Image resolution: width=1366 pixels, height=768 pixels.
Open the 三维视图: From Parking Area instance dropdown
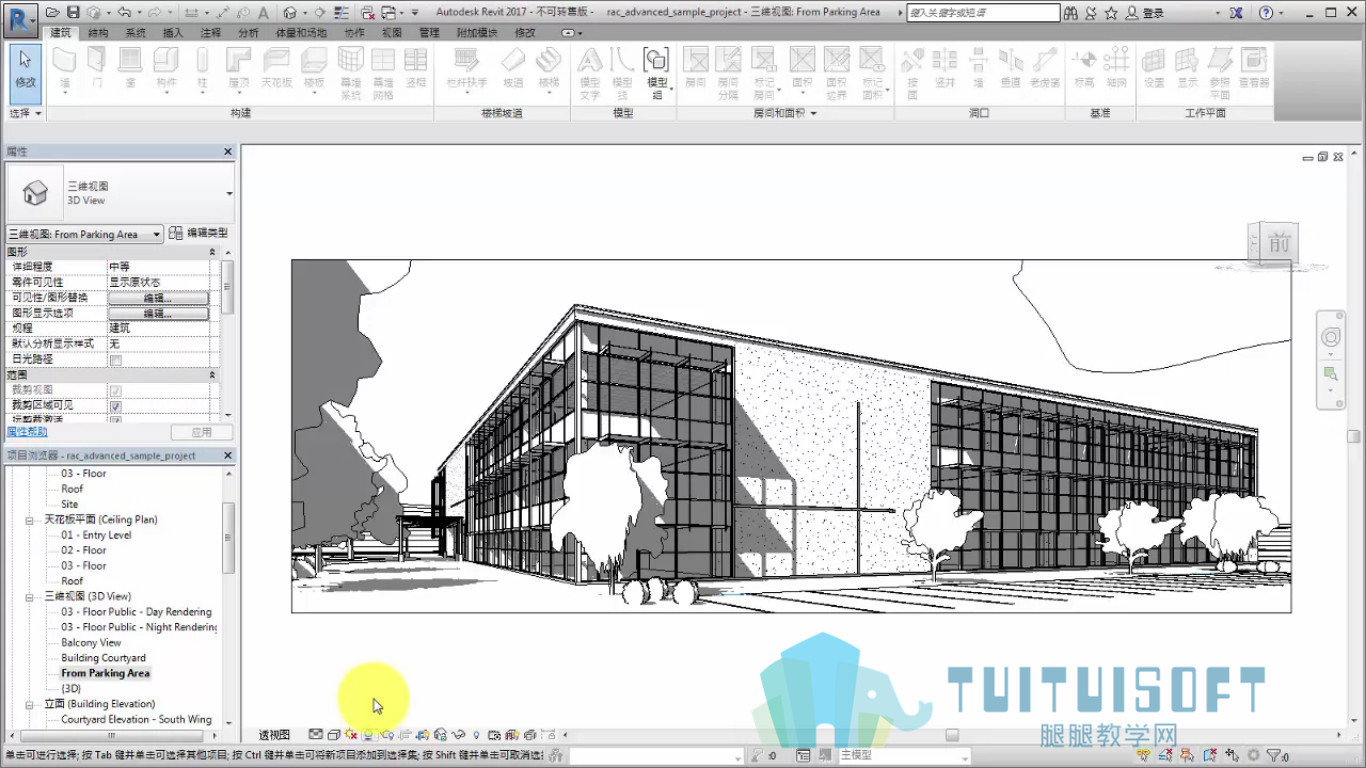pos(157,234)
